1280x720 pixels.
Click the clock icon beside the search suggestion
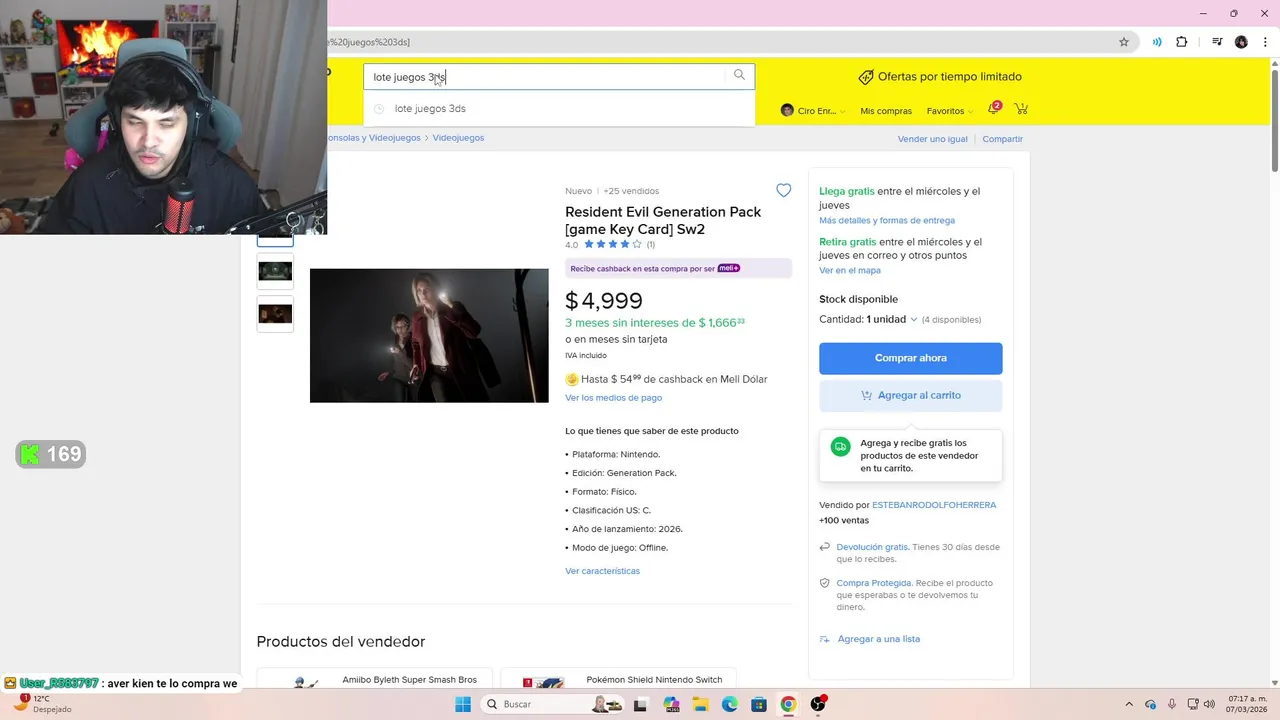tap(379, 109)
